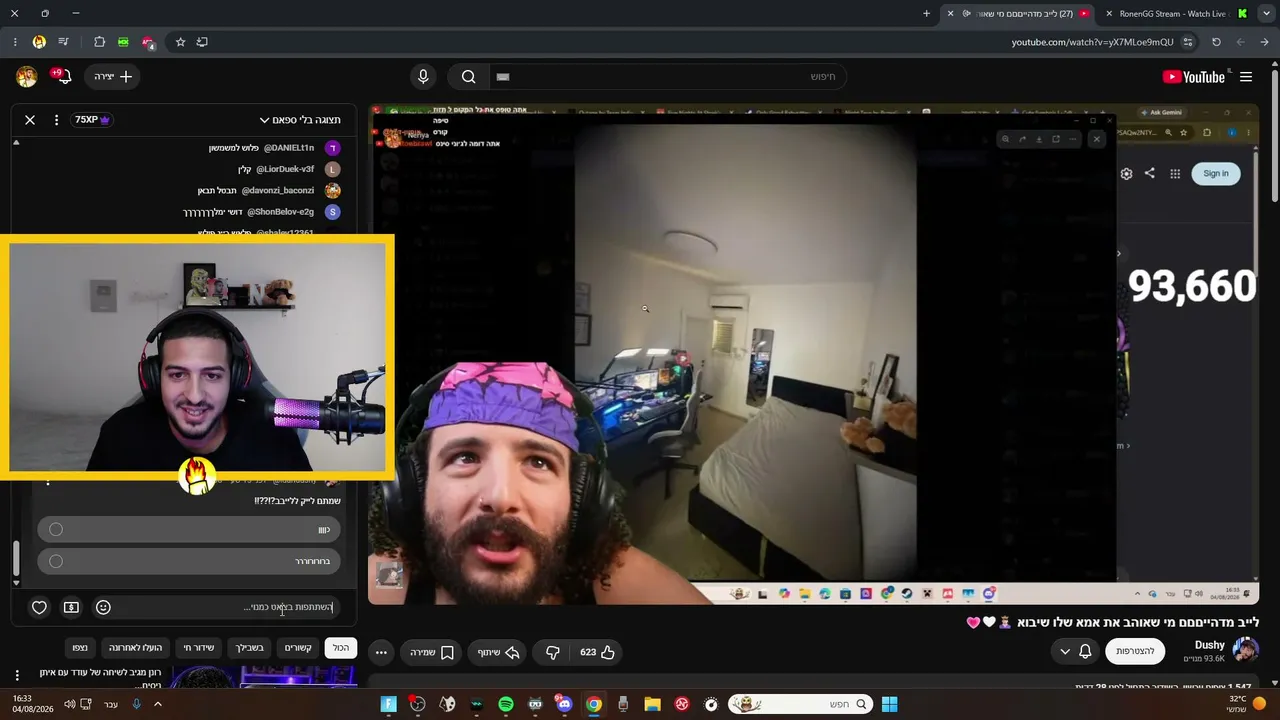Close the live chat panel
This screenshot has width=1280, height=720.
point(30,120)
